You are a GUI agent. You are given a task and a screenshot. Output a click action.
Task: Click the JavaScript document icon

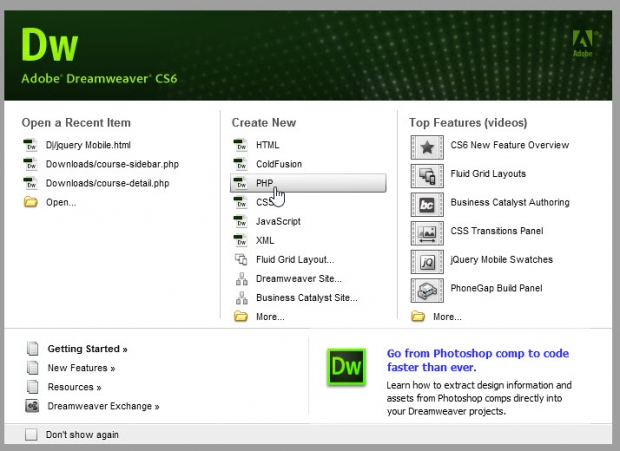[241, 221]
